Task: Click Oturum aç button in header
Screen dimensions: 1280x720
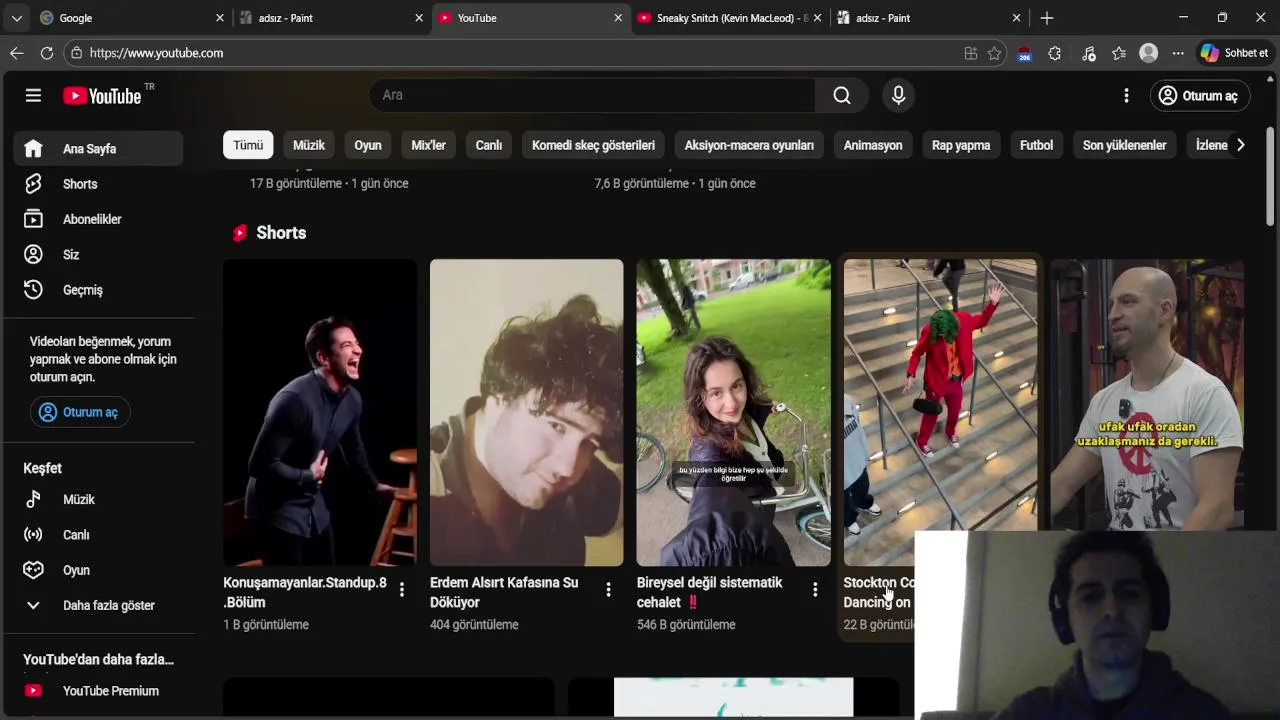Action: click(1198, 95)
